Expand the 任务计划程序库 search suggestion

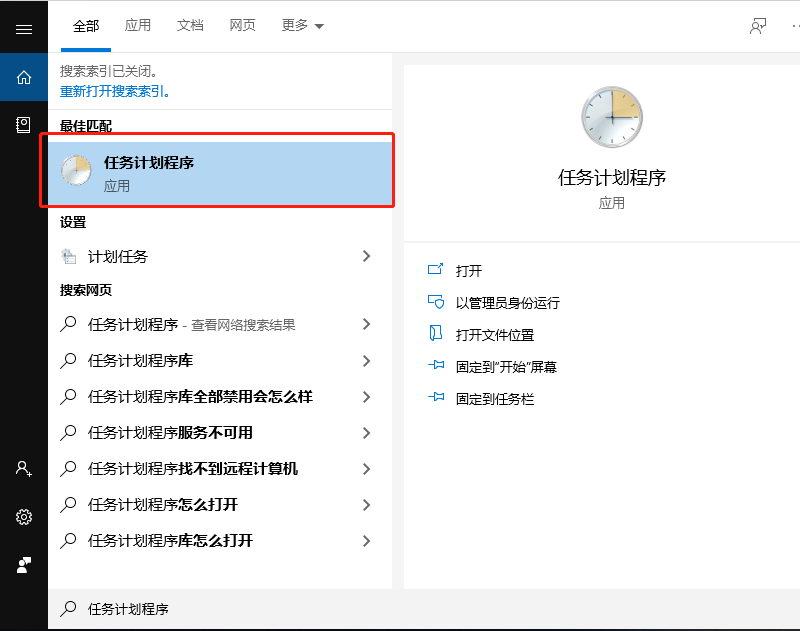coord(366,360)
